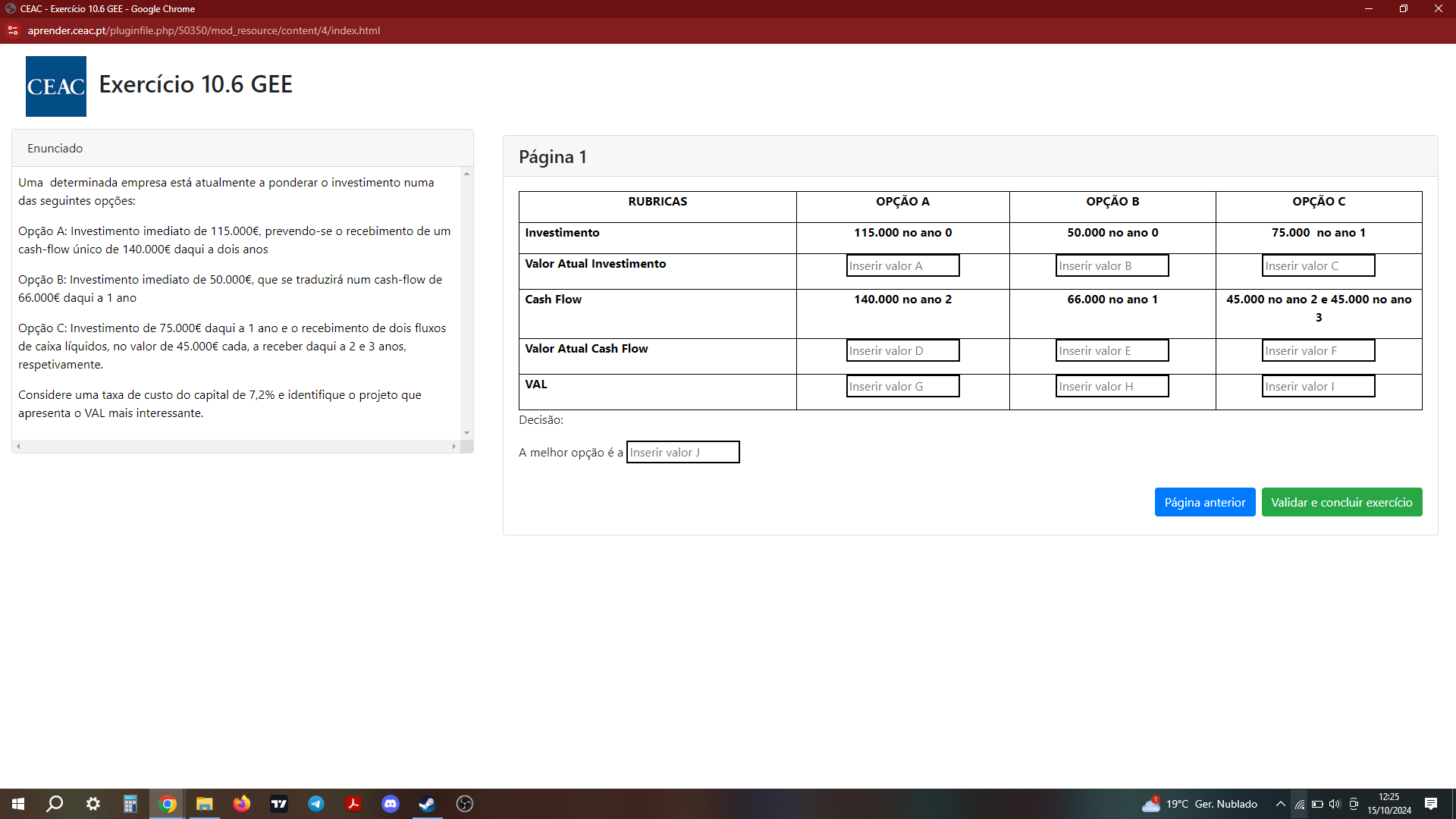Viewport: 1456px width, 819px height.
Task: Open Windows Start menu
Action: point(18,804)
